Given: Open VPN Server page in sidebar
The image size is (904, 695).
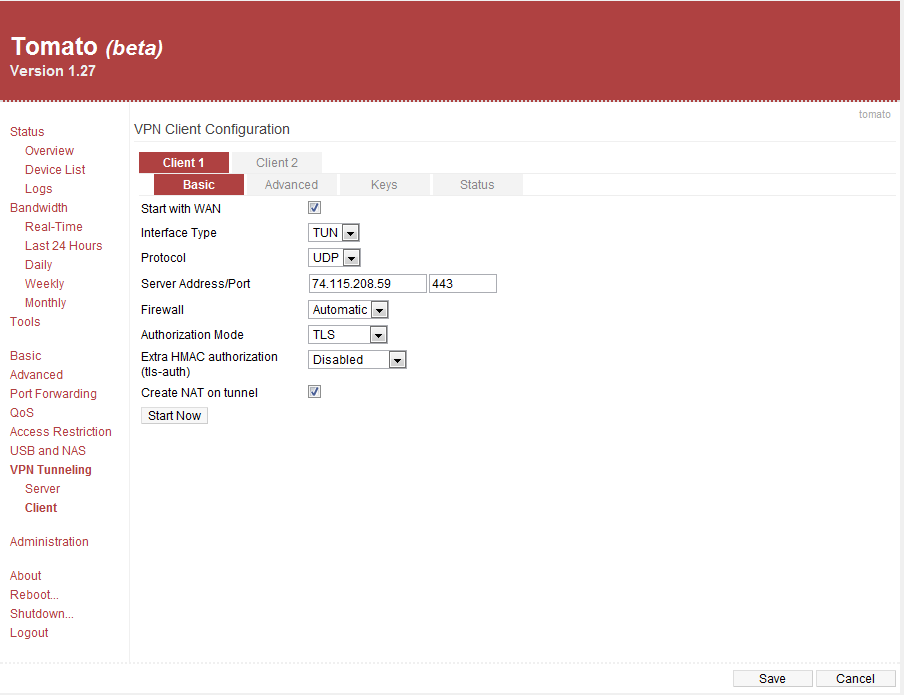Looking at the screenshot, I should pos(43,489).
